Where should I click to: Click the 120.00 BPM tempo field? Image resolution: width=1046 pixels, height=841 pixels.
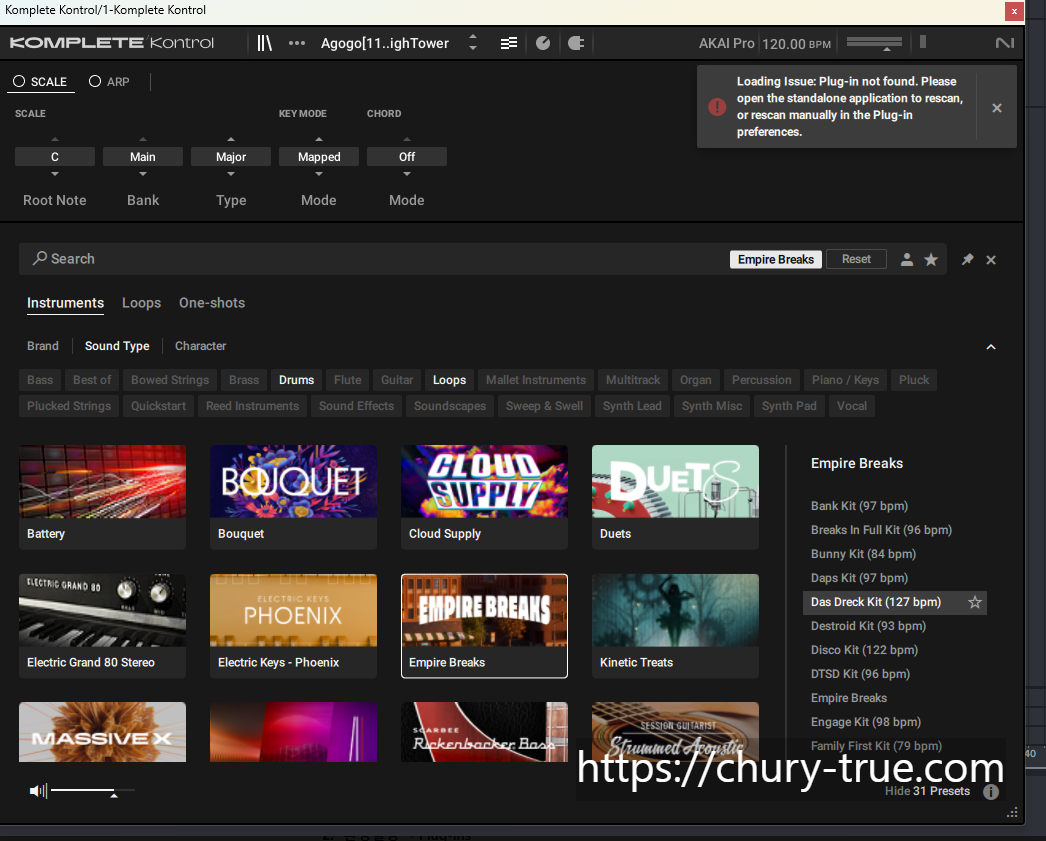(797, 44)
